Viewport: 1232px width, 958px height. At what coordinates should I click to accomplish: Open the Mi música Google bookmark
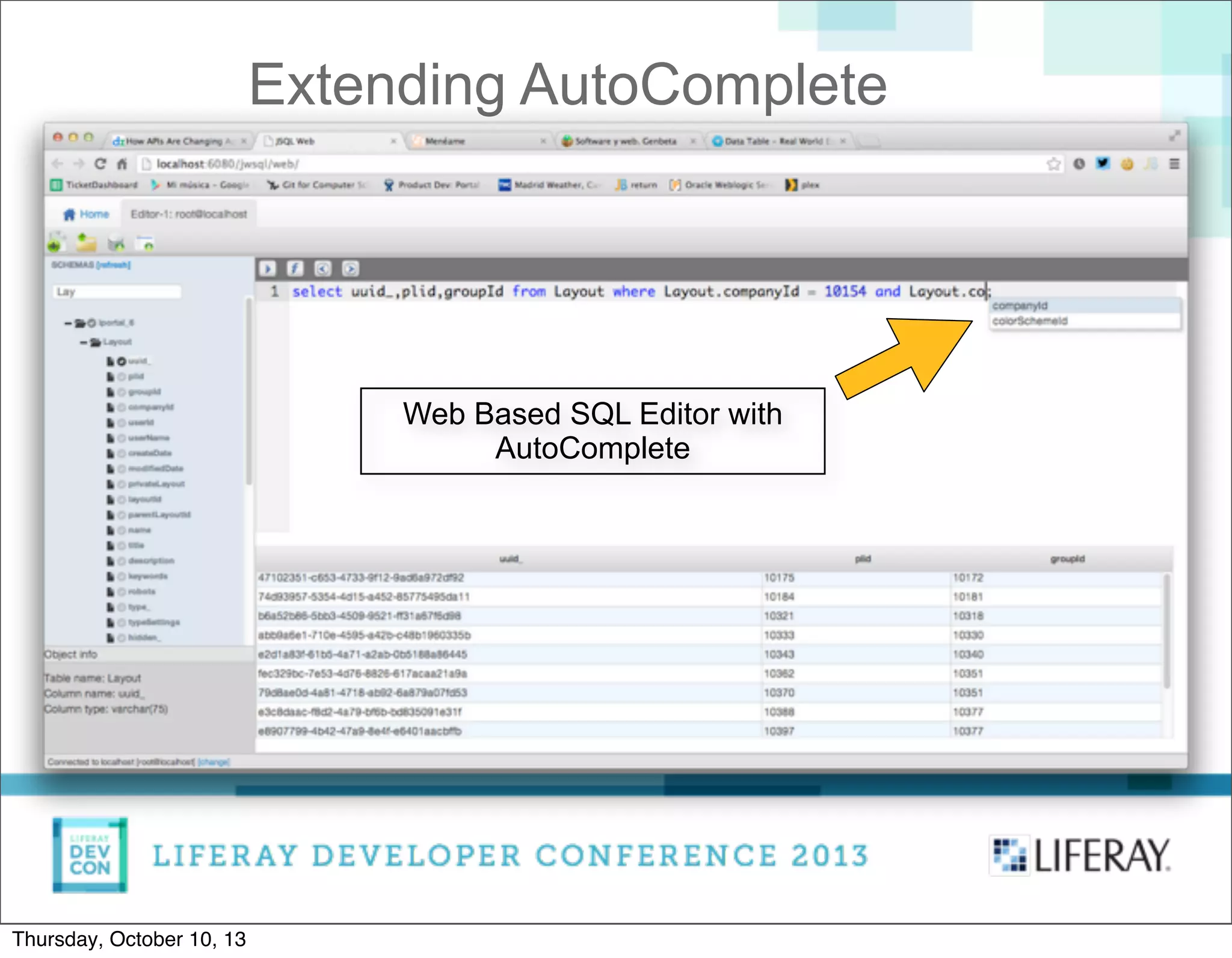tap(200, 185)
